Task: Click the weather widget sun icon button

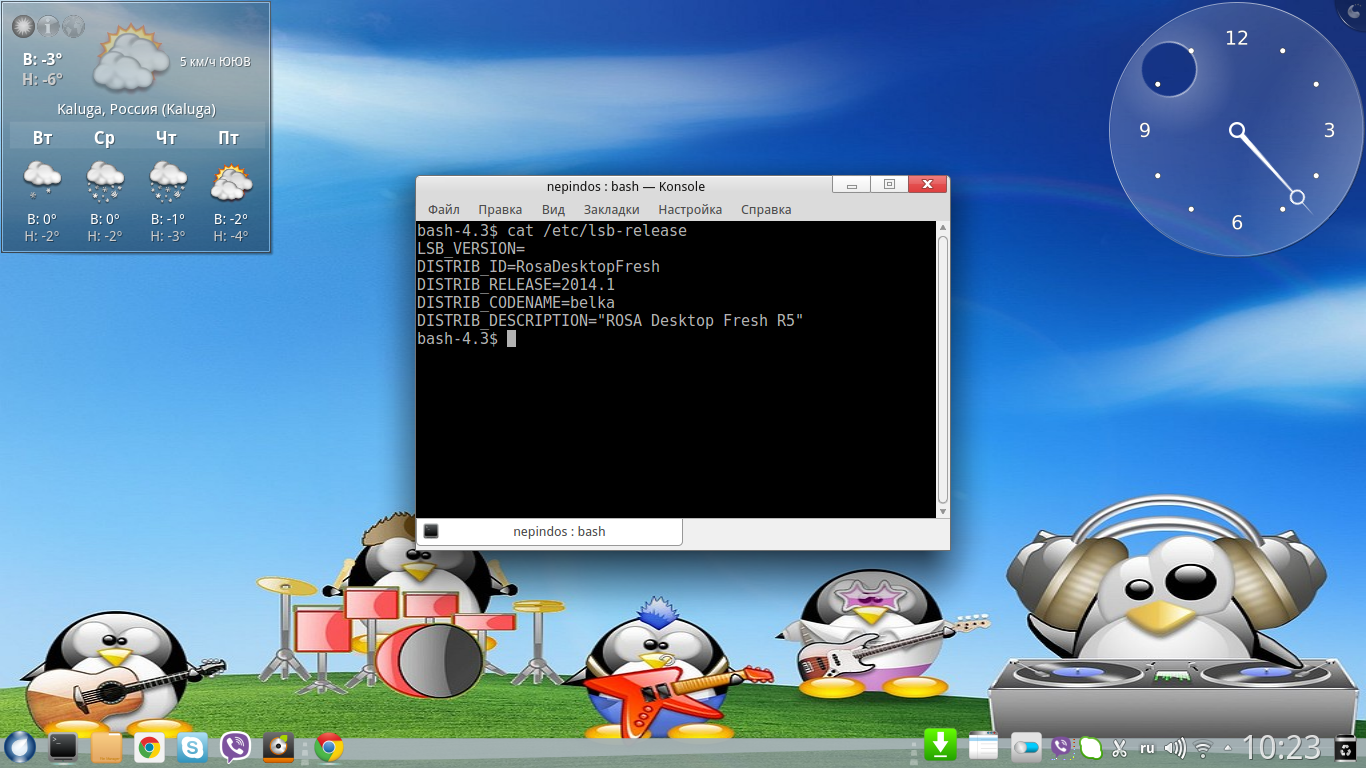Action: (x=23, y=26)
